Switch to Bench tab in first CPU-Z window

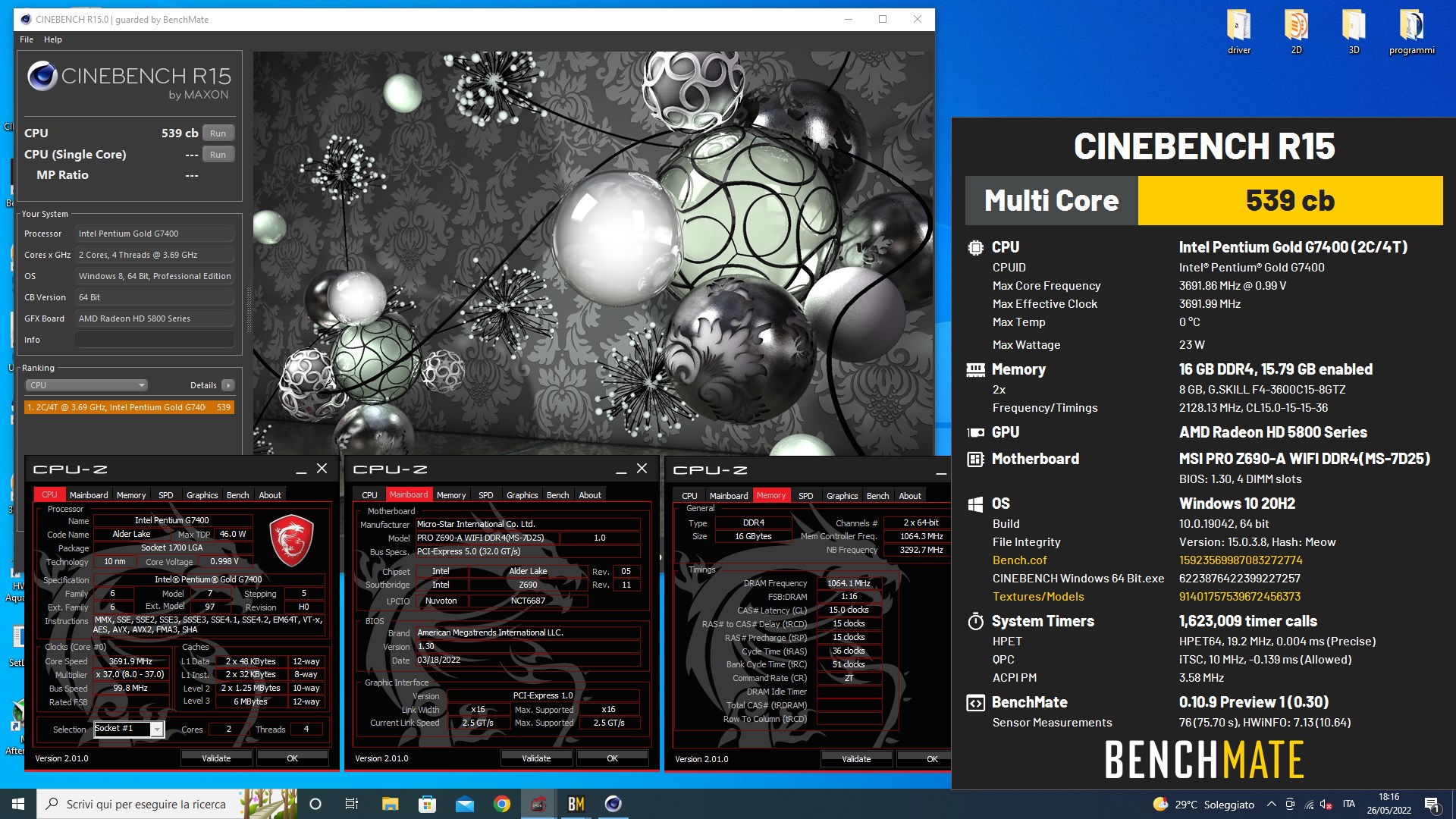pos(237,495)
